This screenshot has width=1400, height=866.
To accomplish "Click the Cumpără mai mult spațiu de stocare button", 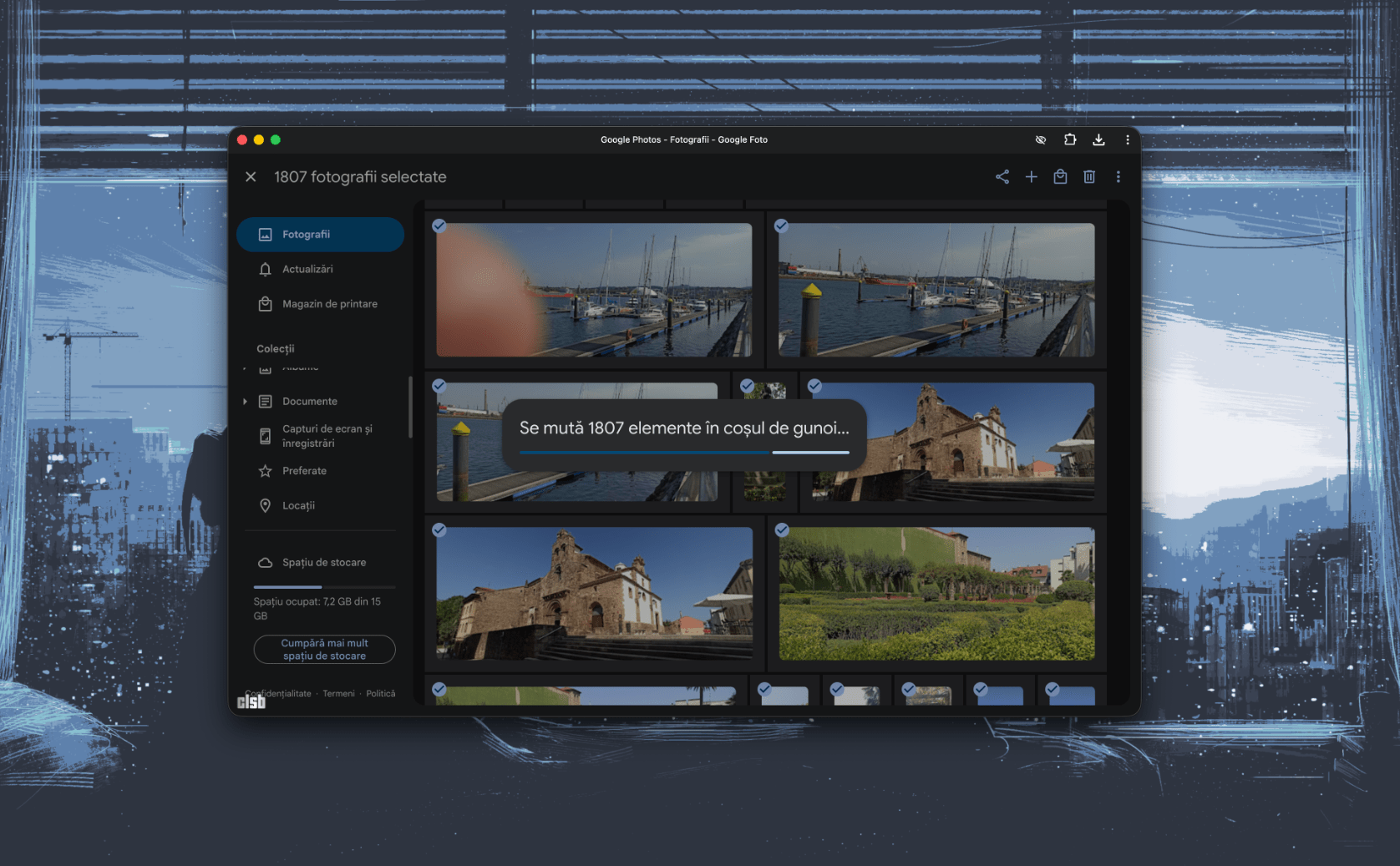I will (x=324, y=650).
